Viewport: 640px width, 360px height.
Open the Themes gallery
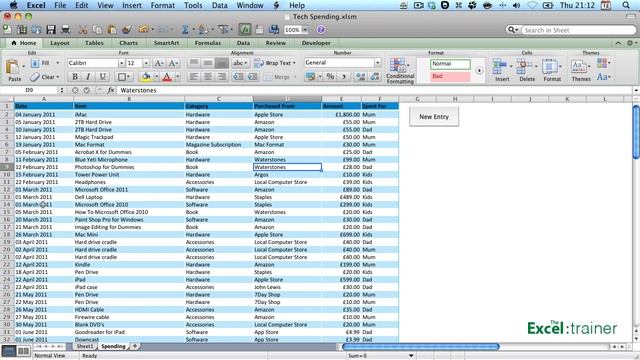tap(580, 70)
